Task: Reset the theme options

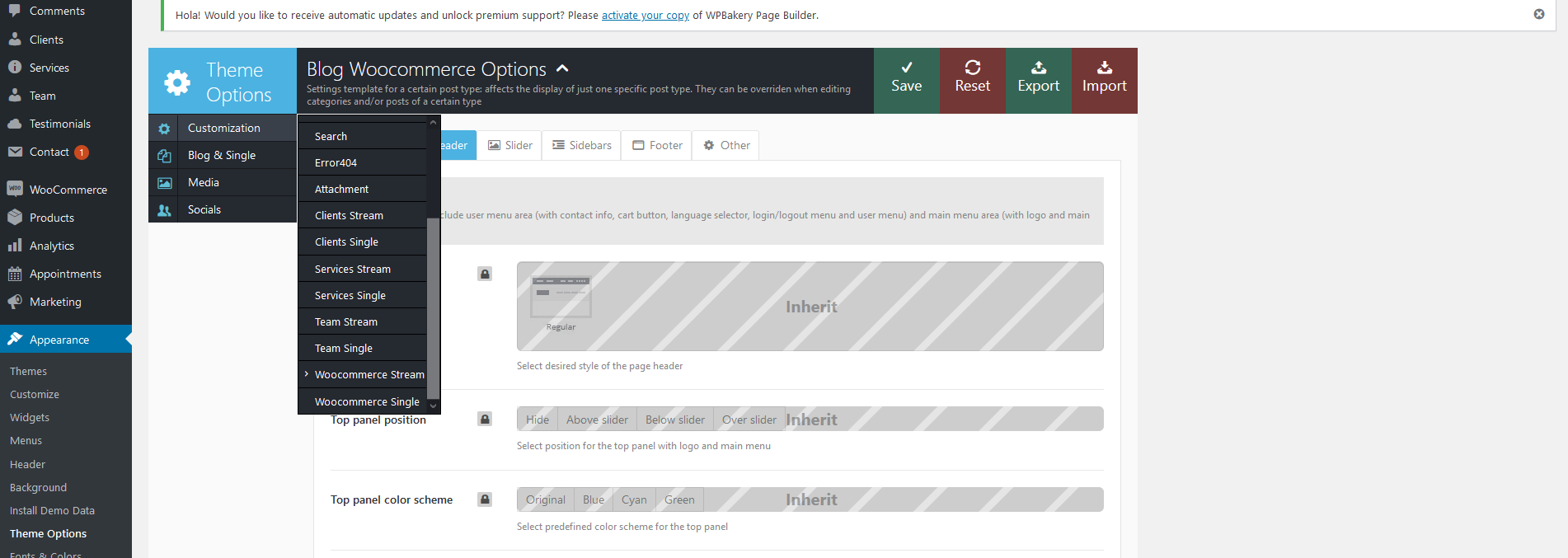Action: [973, 81]
